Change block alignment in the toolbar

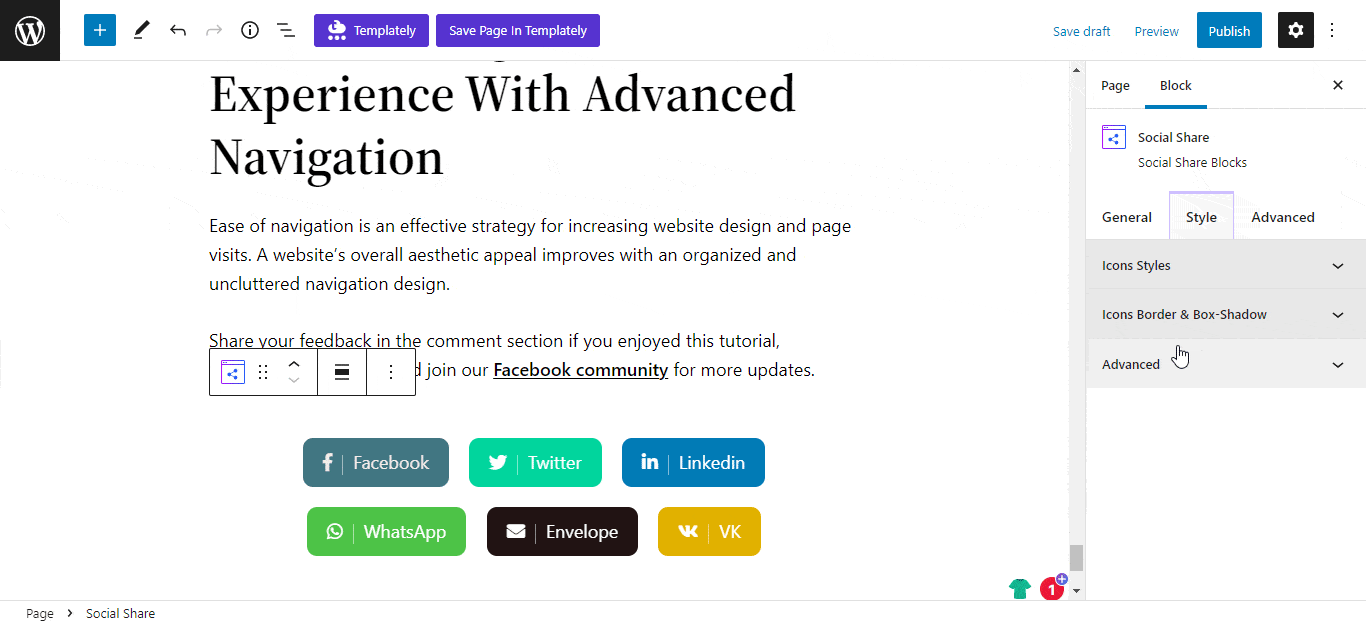click(x=342, y=372)
